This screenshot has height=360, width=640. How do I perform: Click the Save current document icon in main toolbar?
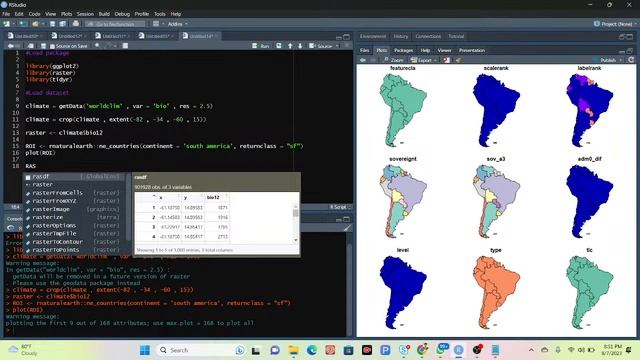pos(52,24)
